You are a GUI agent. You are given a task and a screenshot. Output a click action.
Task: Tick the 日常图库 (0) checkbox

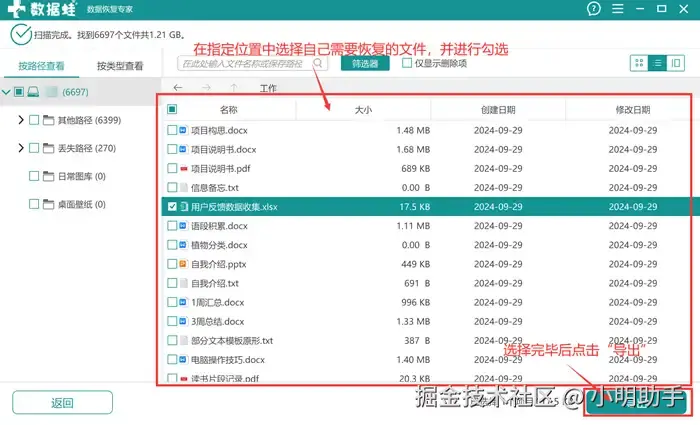coord(34,176)
